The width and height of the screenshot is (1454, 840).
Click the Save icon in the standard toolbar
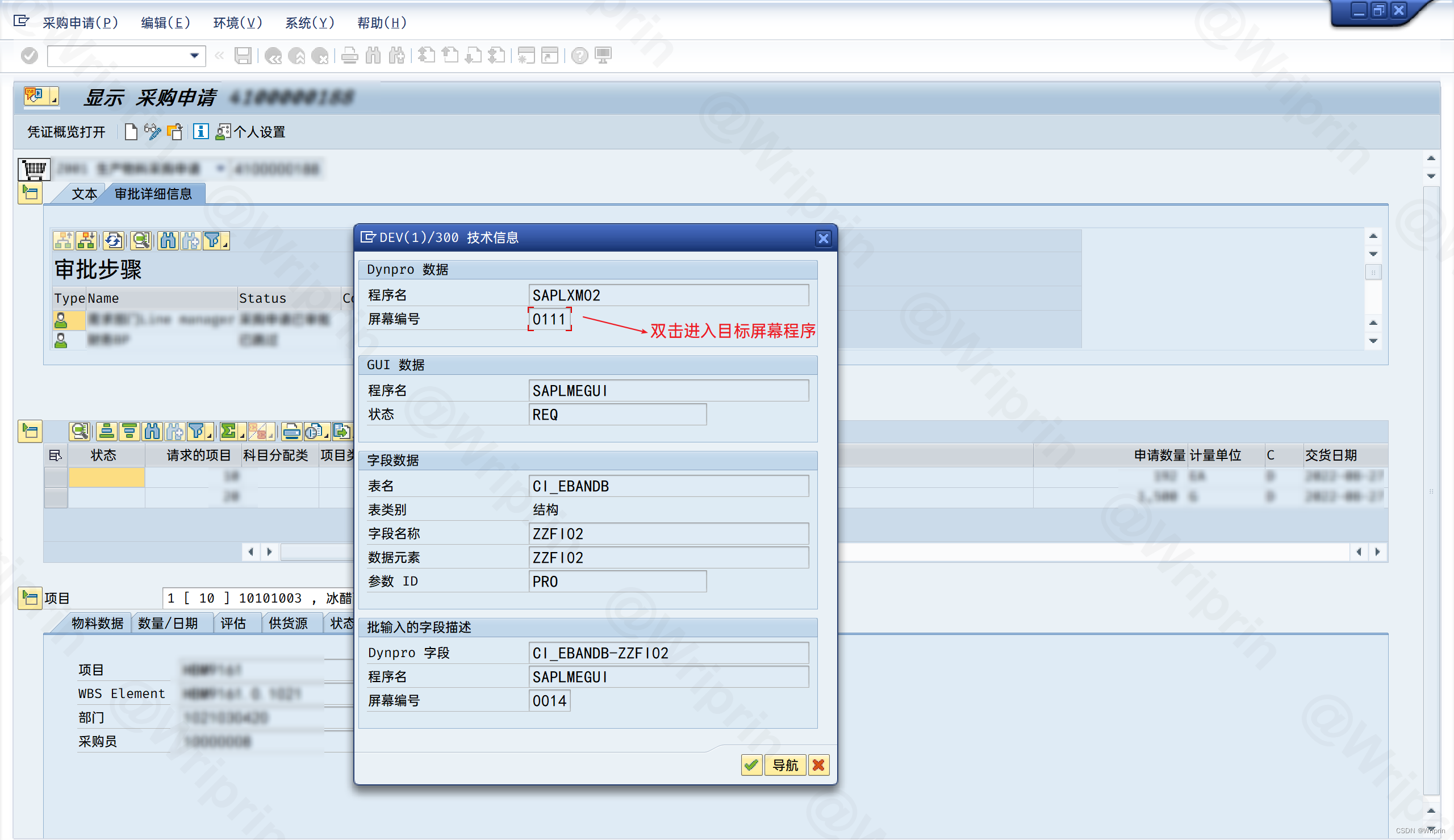coord(244,56)
